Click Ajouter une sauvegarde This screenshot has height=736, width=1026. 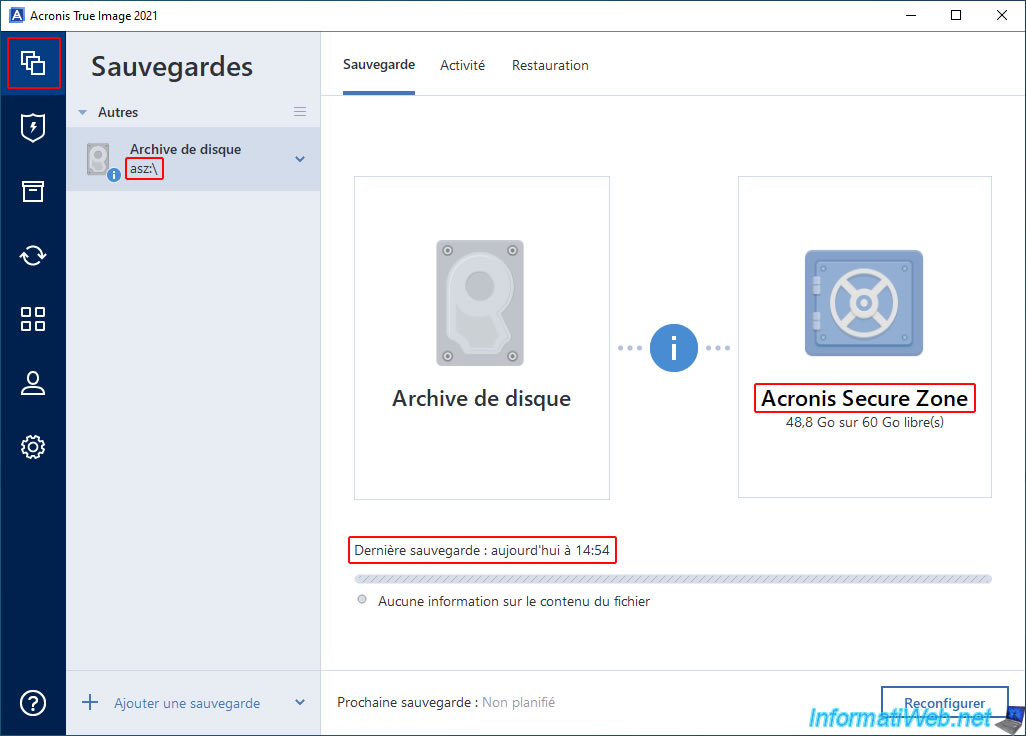tap(186, 703)
